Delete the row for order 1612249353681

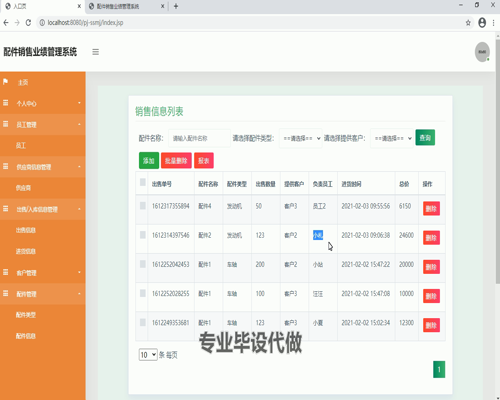(431, 325)
